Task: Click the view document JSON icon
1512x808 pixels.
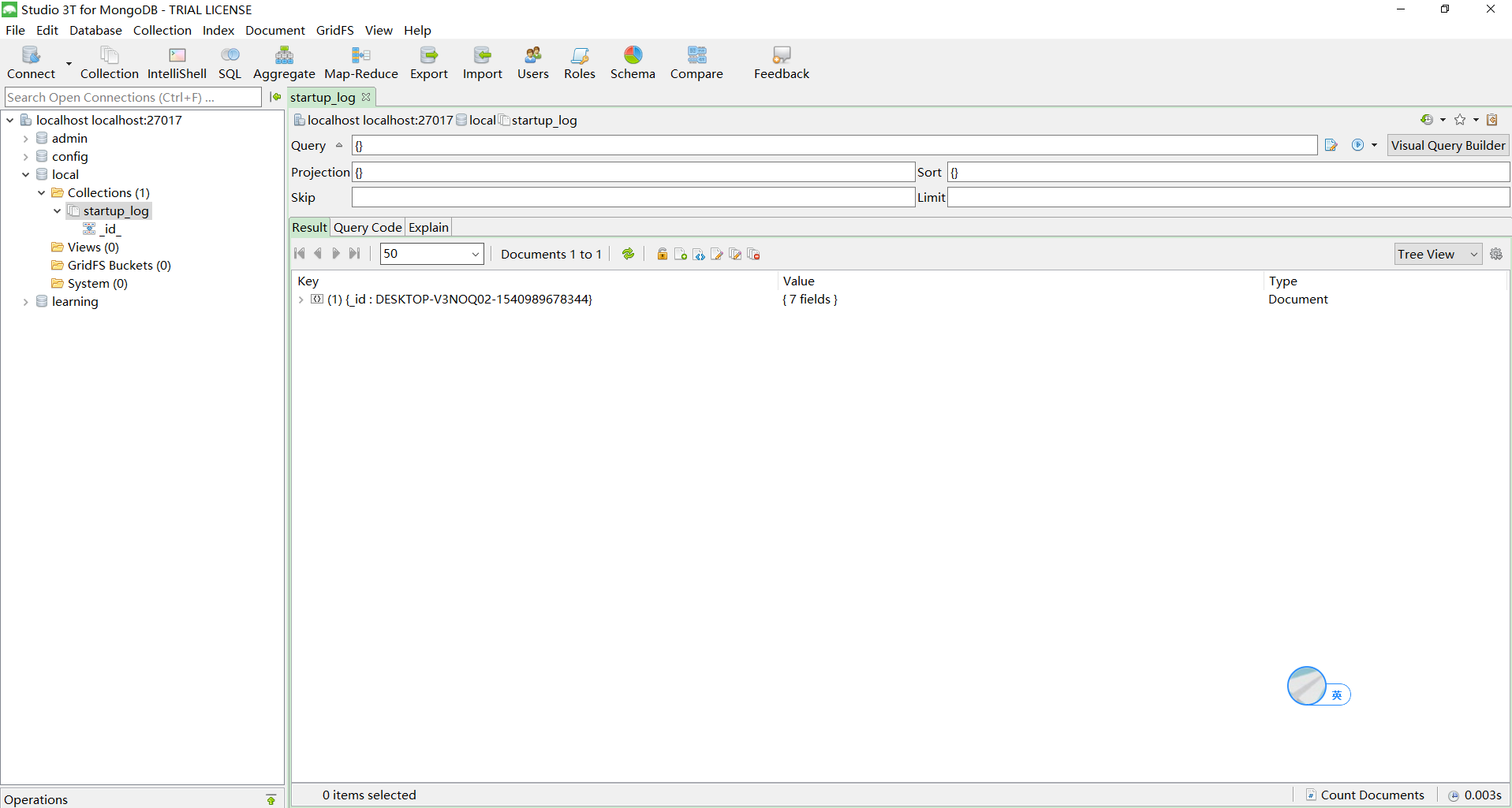Action: click(699, 254)
